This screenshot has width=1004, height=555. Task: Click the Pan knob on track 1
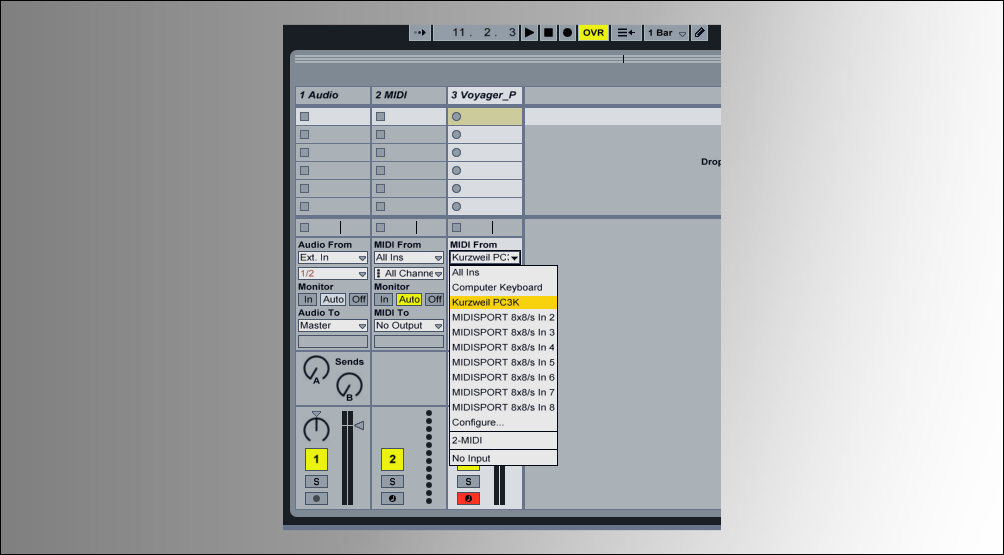click(316, 429)
